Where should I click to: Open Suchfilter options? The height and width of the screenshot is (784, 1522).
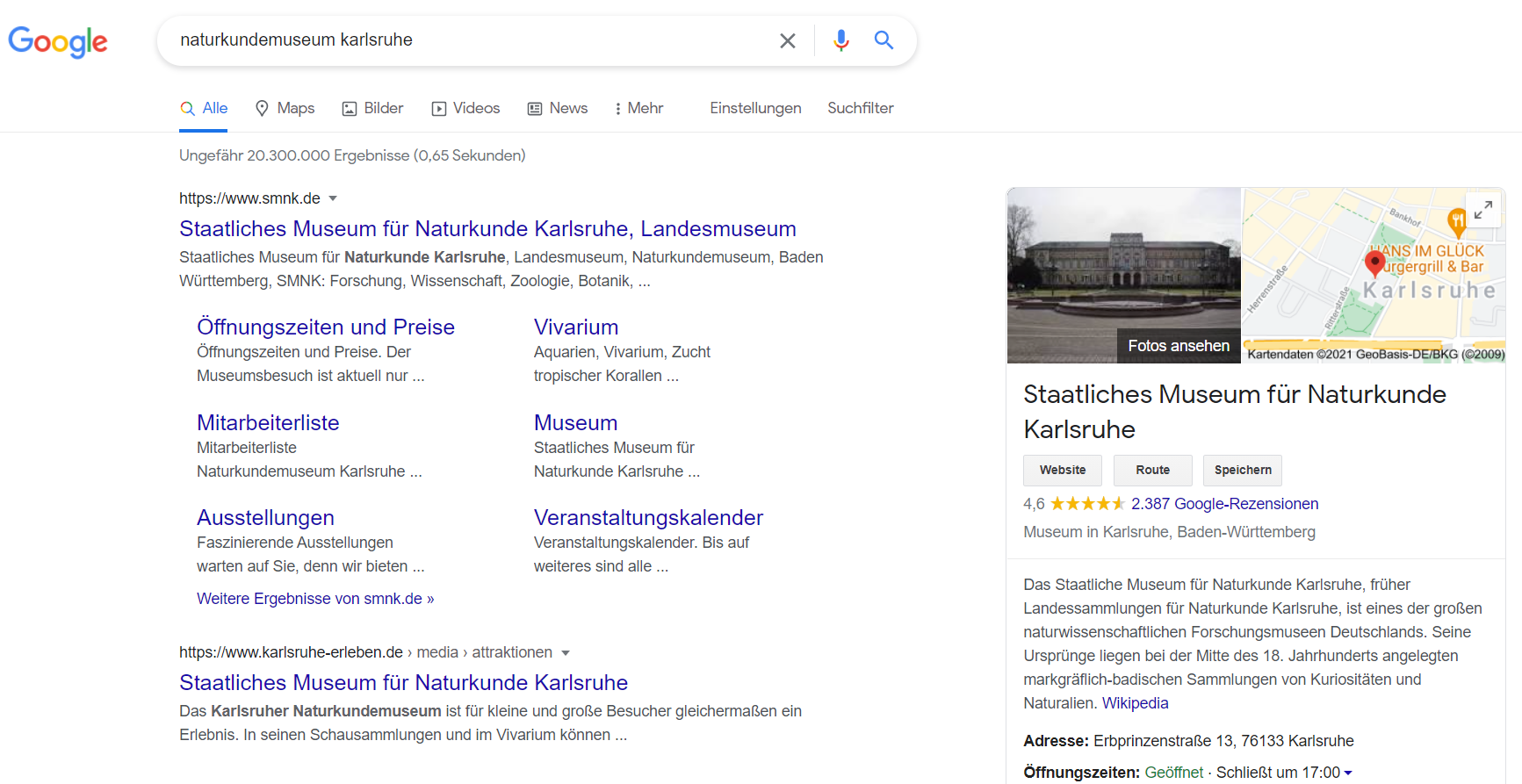click(860, 108)
